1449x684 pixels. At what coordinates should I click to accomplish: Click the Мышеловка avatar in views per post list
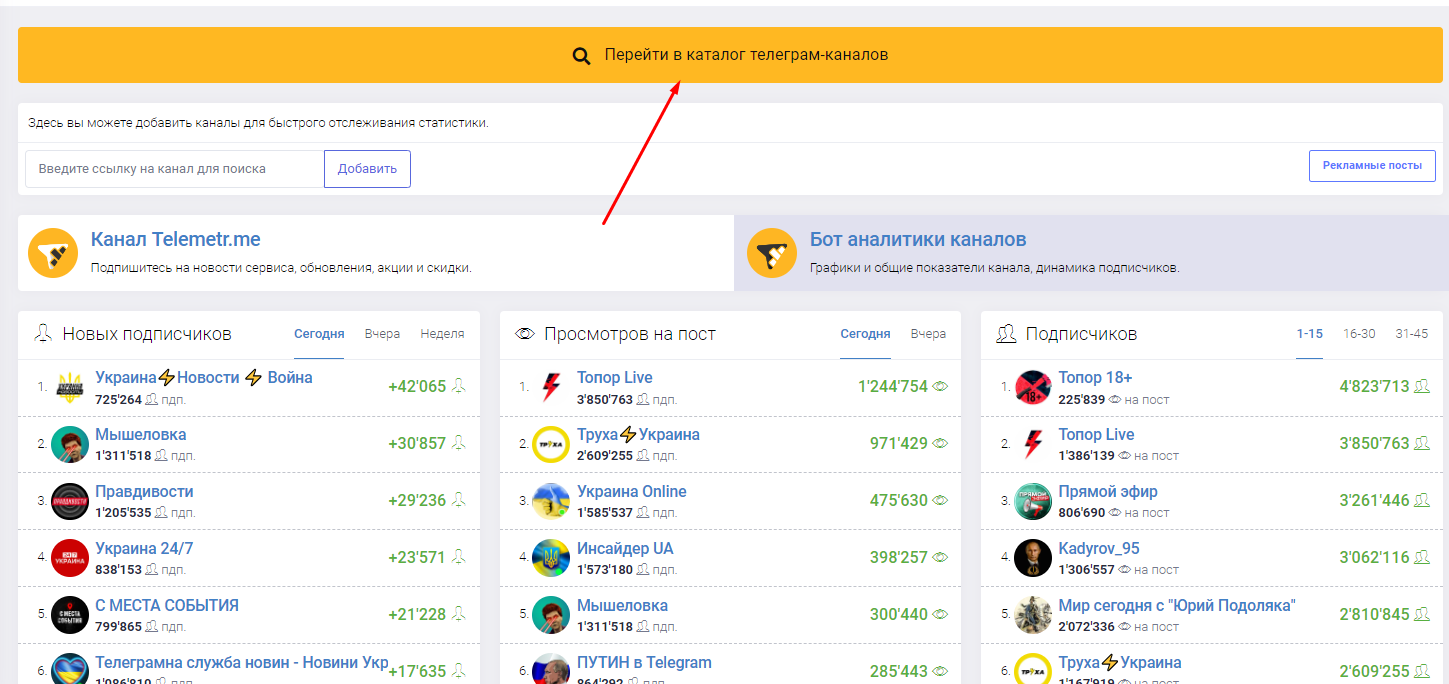pyautogui.click(x=551, y=615)
